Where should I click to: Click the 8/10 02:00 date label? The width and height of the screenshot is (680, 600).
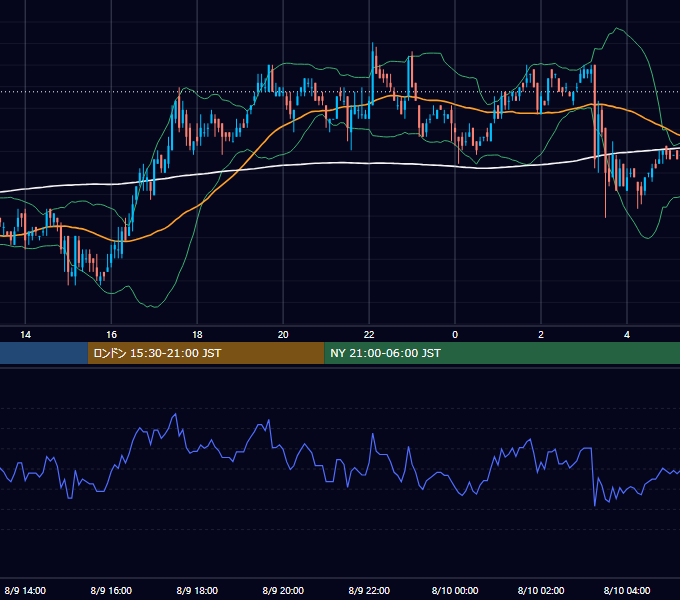[x=541, y=590]
